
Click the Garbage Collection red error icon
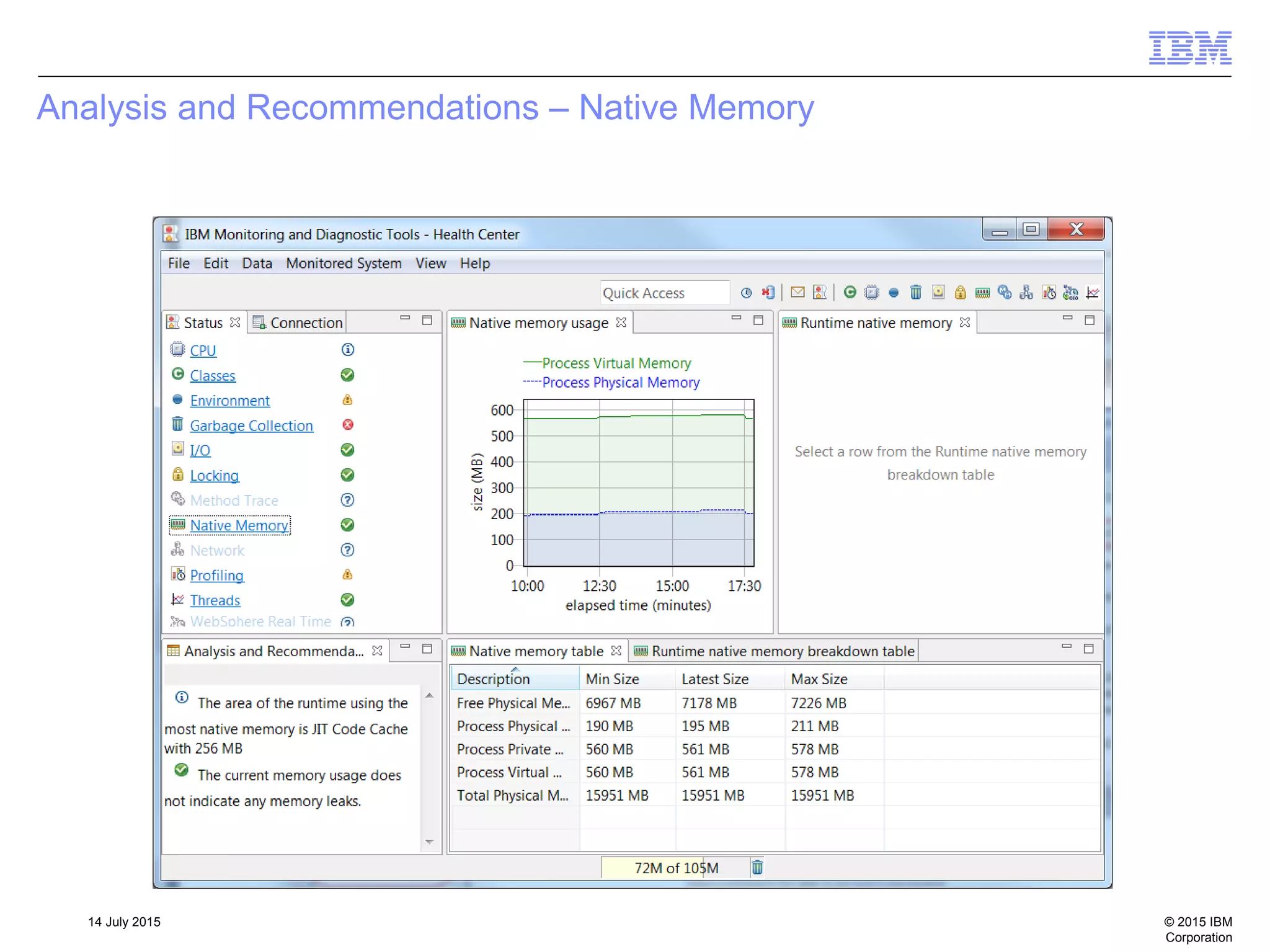[348, 425]
